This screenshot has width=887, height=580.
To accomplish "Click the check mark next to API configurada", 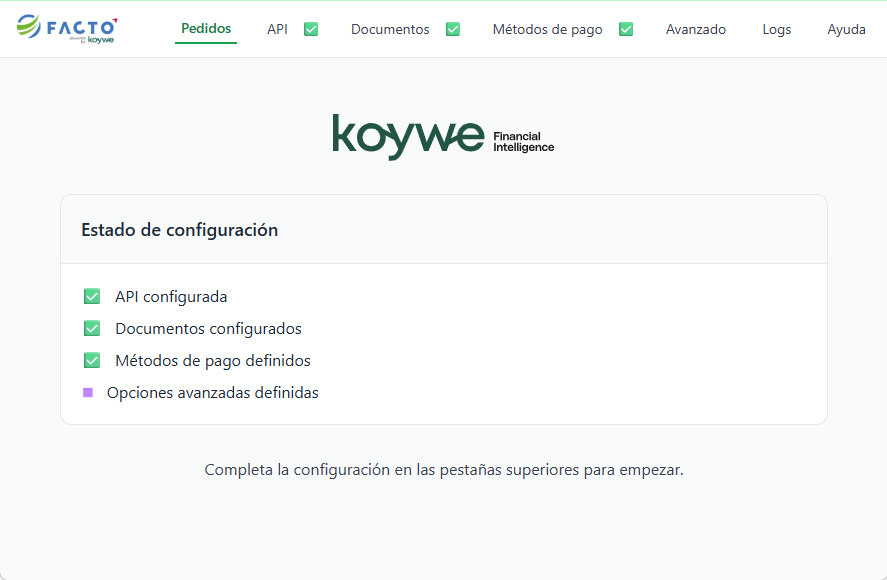I will 92,297.
